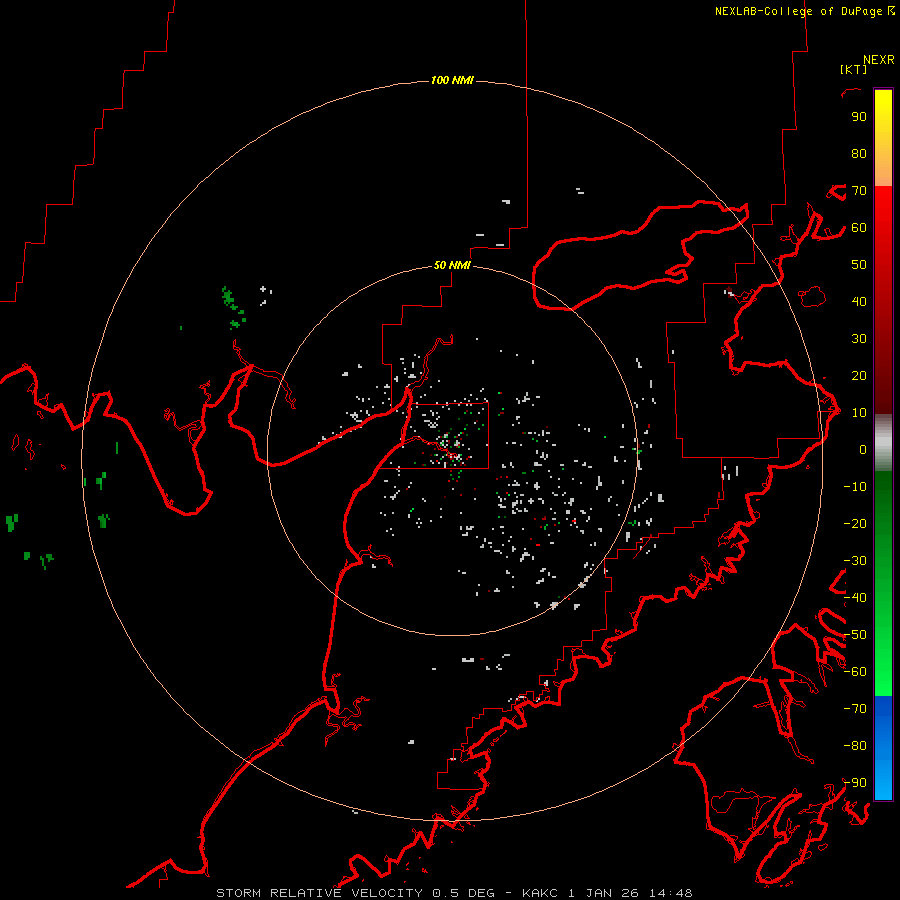Pick the red segment of the color bar
The width and height of the screenshot is (900, 900).
(883, 300)
